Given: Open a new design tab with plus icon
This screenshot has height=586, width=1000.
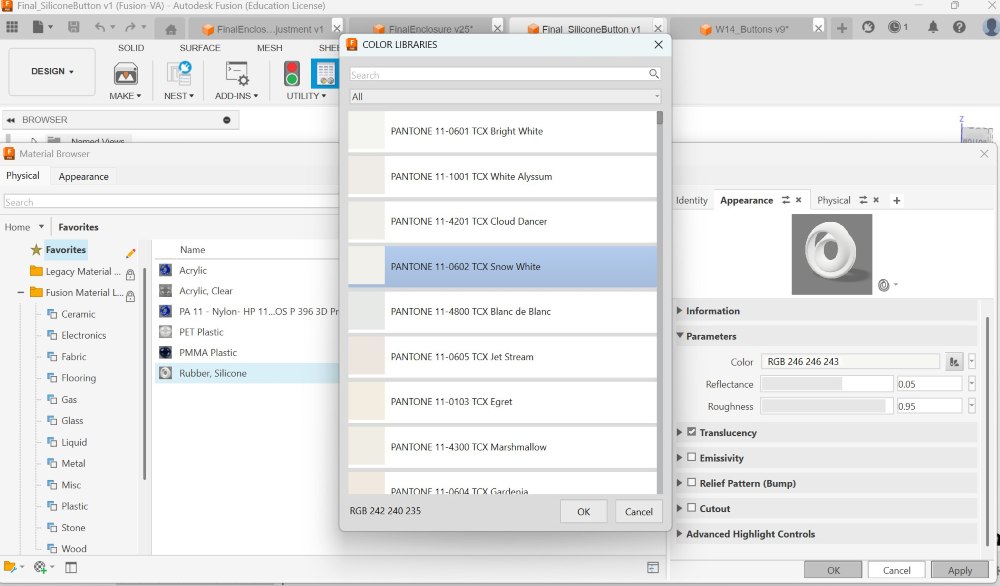Looking at the screenshot, I should (x=842, y=28).
